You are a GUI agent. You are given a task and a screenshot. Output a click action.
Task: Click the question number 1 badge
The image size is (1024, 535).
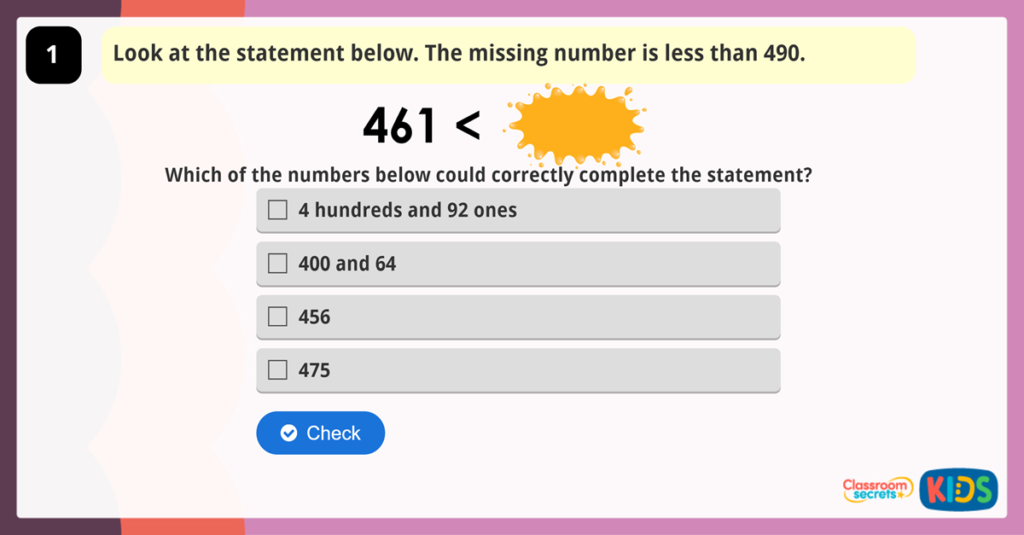point(53,56)
